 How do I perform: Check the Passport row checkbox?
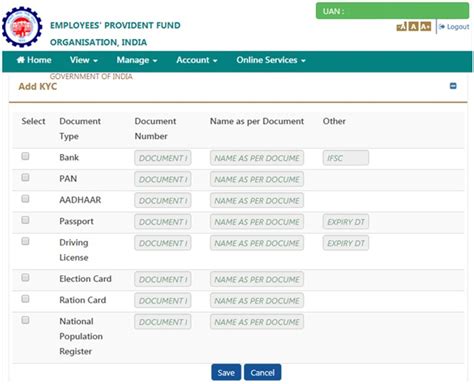[25, 220]
